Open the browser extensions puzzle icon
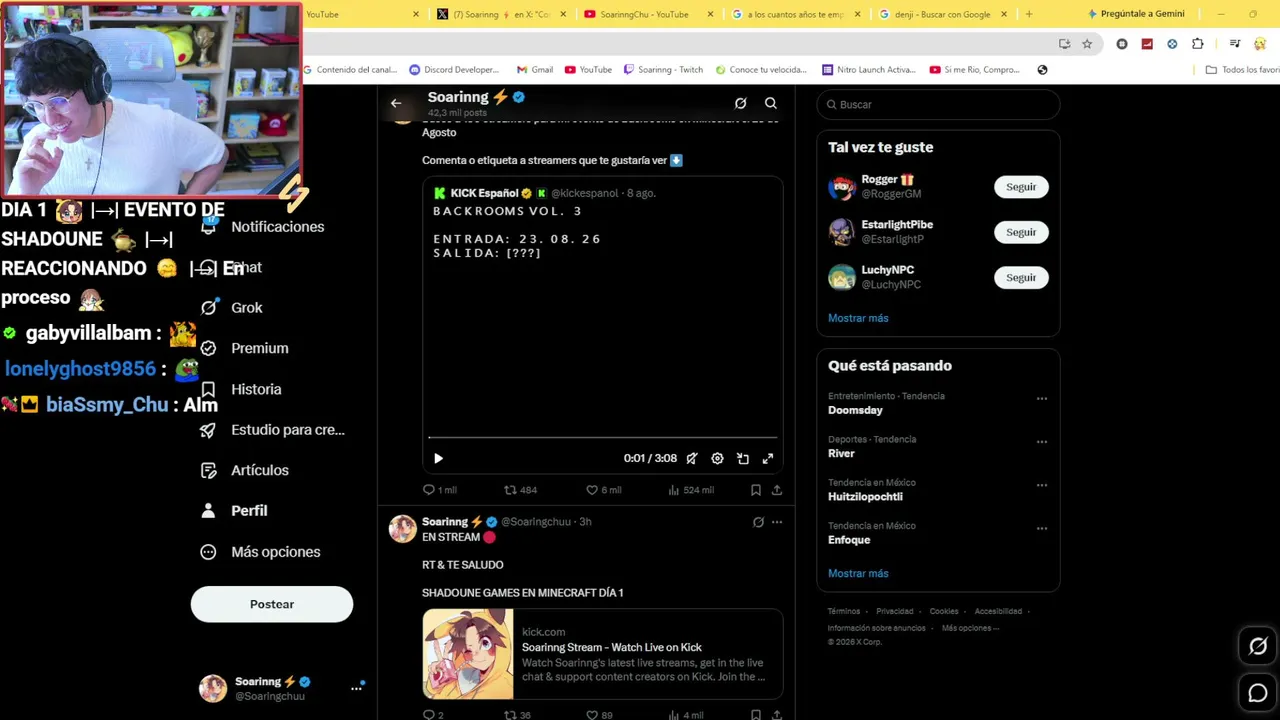The width and height of the screenshot is (1280, 720). click(1198, 44)
